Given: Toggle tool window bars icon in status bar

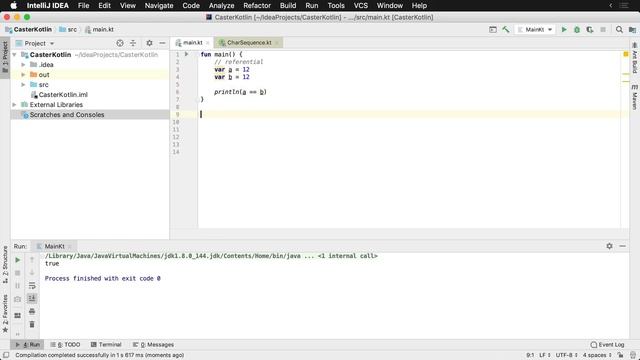Looking at the screenshot, I should pyautogui.click(x=6, y=355).
